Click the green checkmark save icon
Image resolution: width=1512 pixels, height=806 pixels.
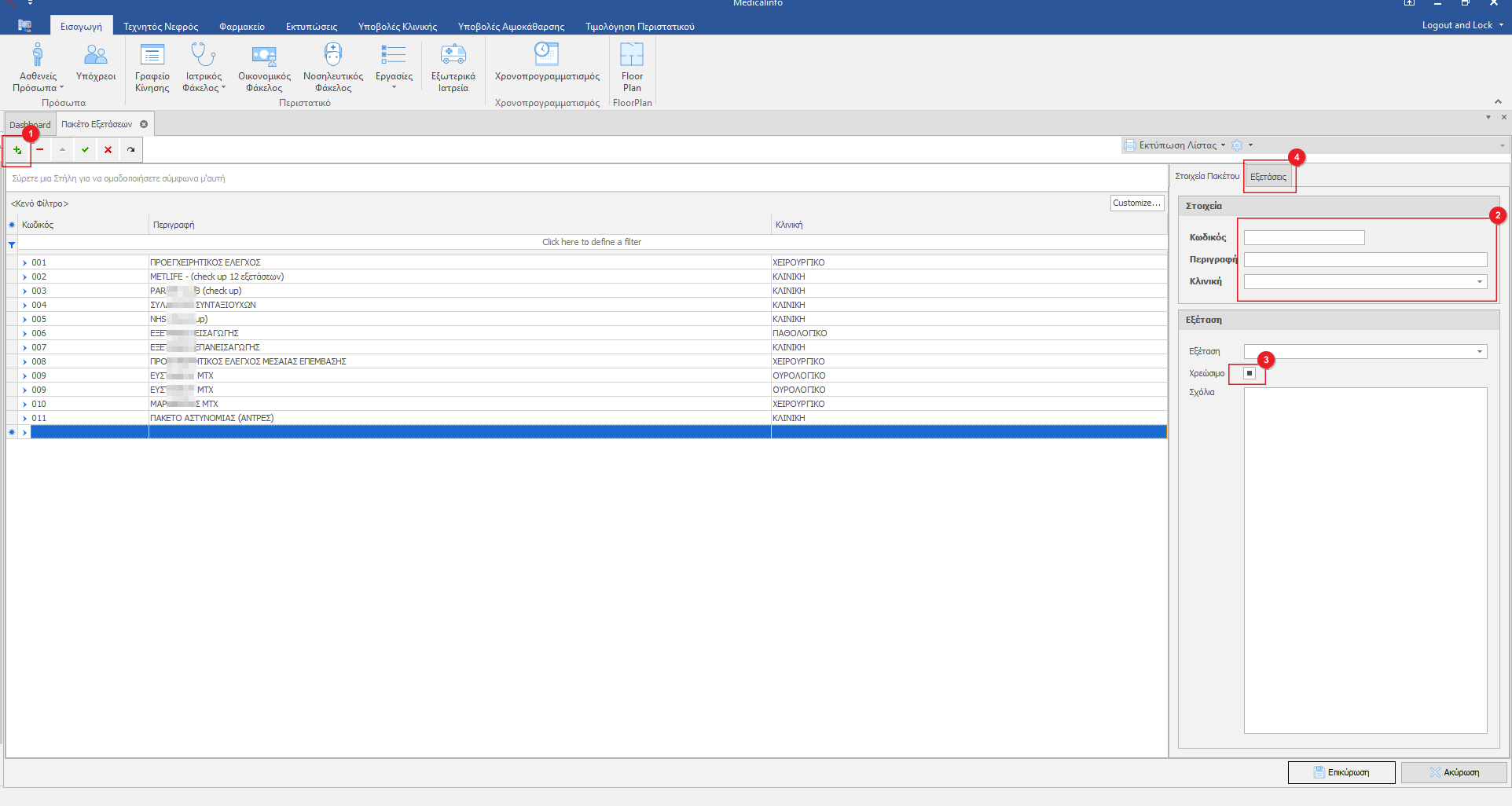coord(85,150)
